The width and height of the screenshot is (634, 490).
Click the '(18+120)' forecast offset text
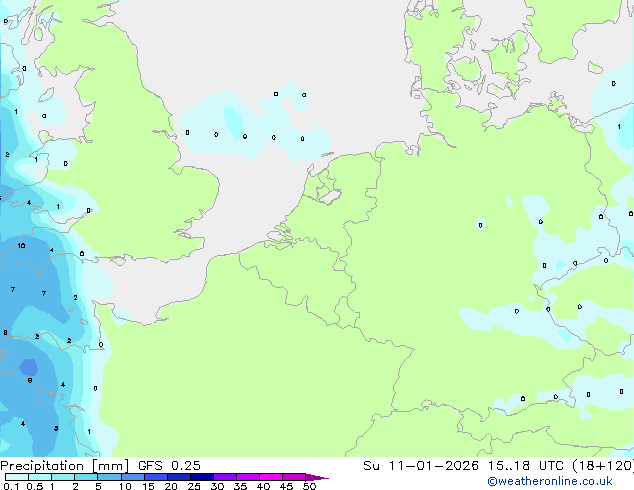tap(603, 466)
